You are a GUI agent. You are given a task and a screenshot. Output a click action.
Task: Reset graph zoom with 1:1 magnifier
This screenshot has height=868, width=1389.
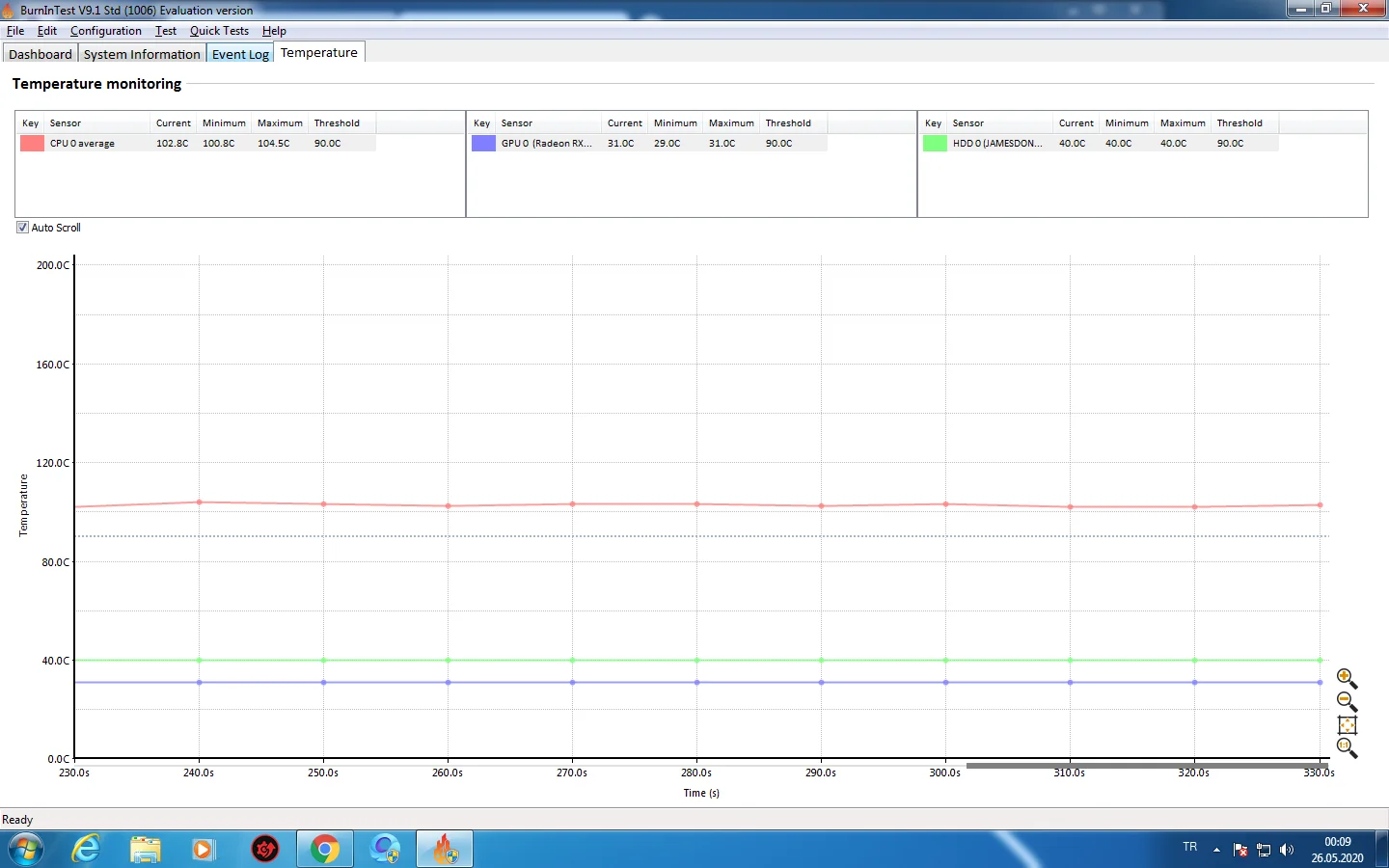coord(1346,747)
